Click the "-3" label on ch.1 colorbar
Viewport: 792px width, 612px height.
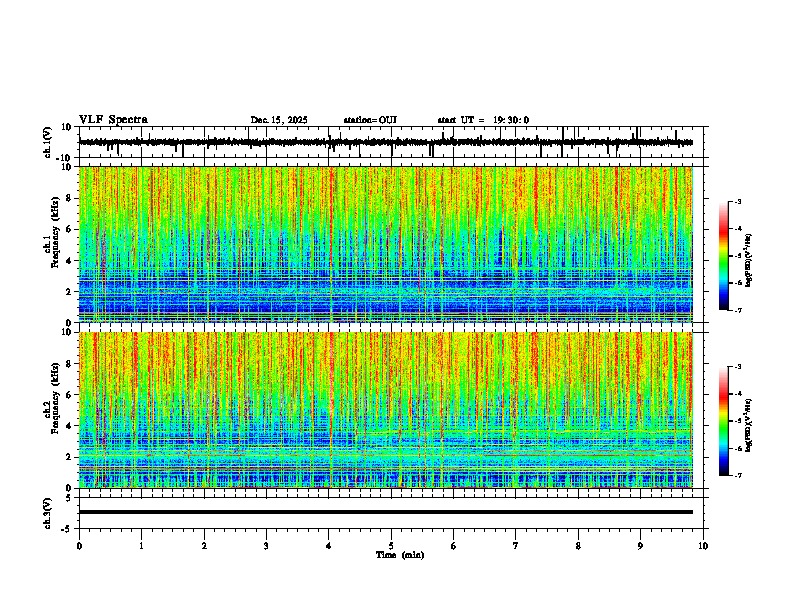click(737, 201)
